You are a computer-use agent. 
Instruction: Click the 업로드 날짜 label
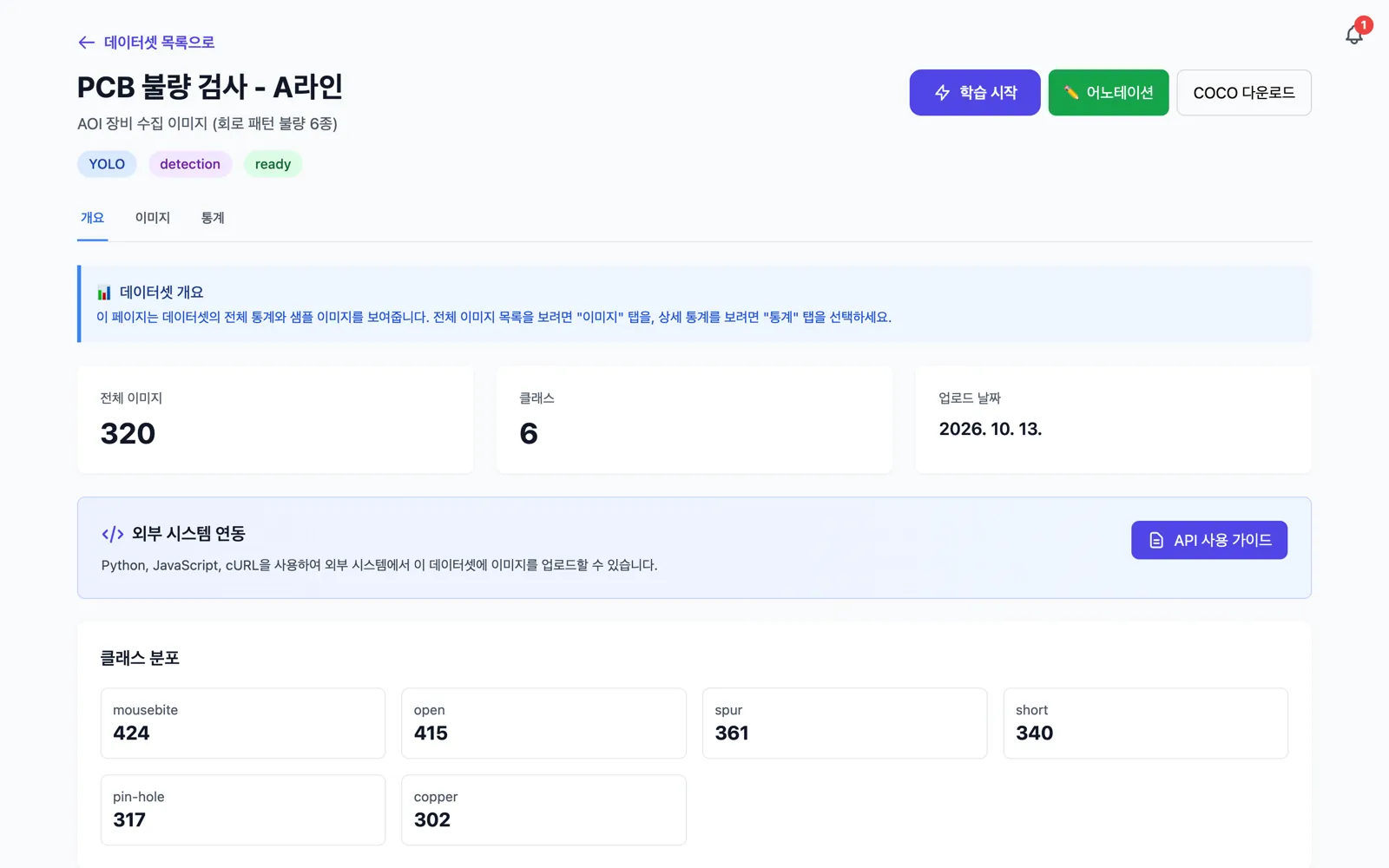(970, 398)
